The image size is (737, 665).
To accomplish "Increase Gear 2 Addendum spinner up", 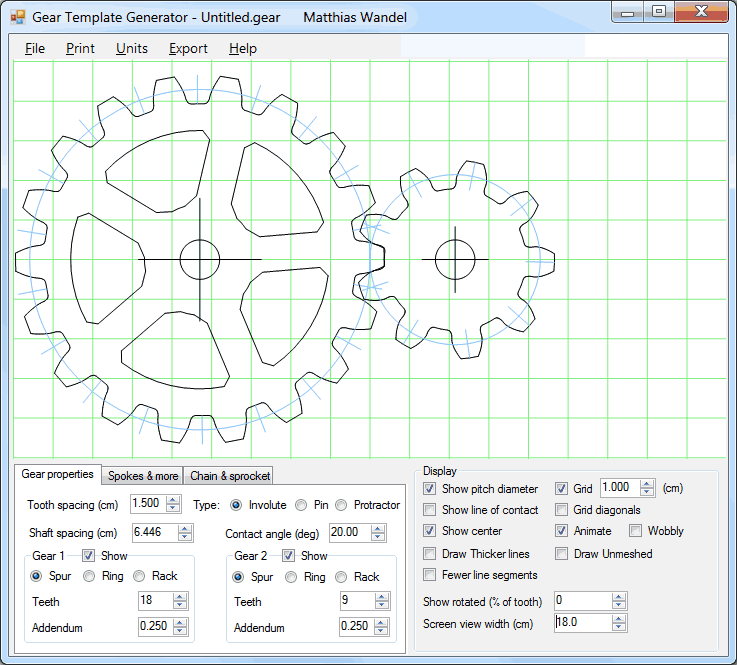I will (x=382, y=622).
